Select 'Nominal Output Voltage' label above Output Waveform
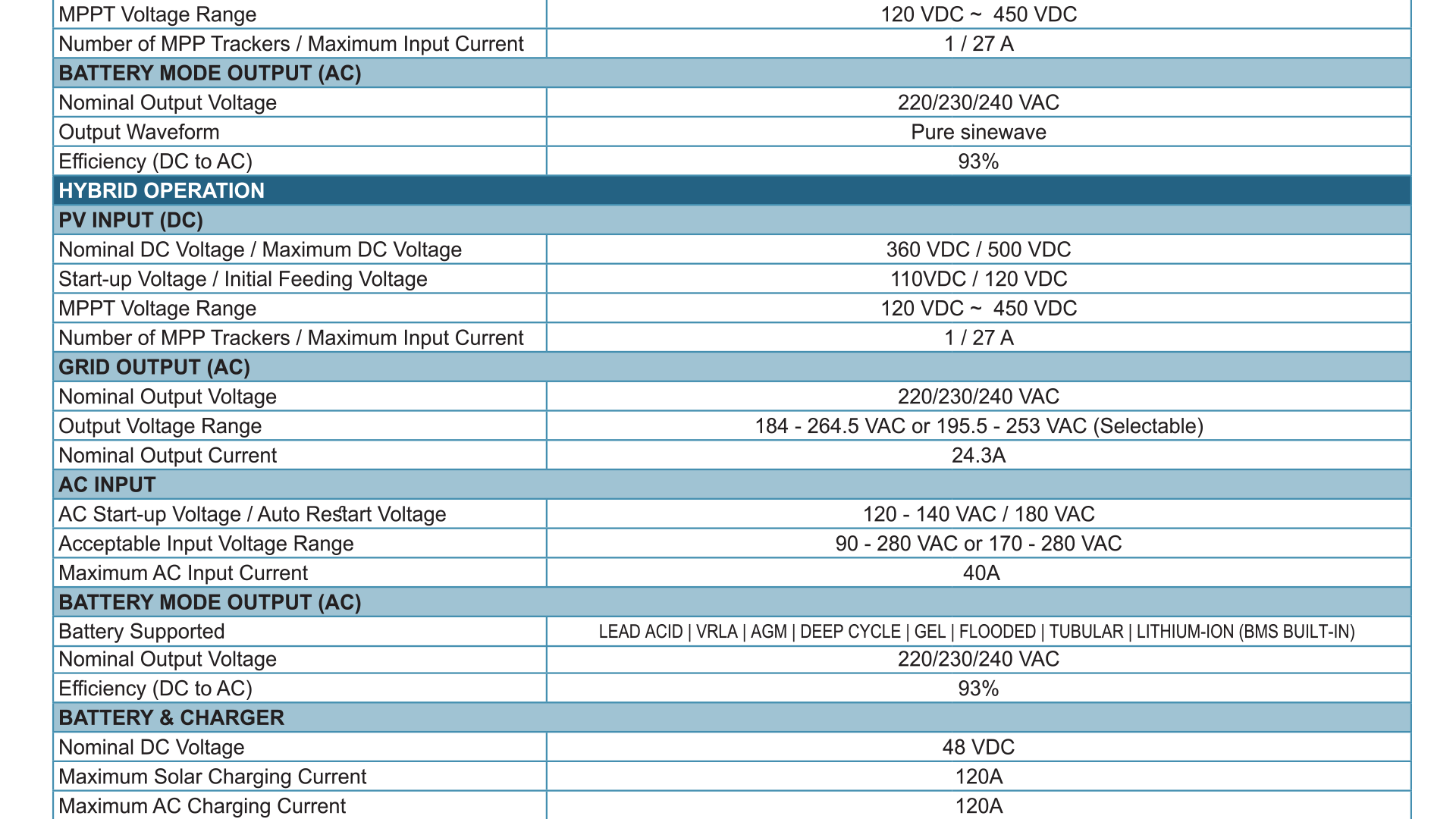1456x819 pixels. [x=168, y=102]
